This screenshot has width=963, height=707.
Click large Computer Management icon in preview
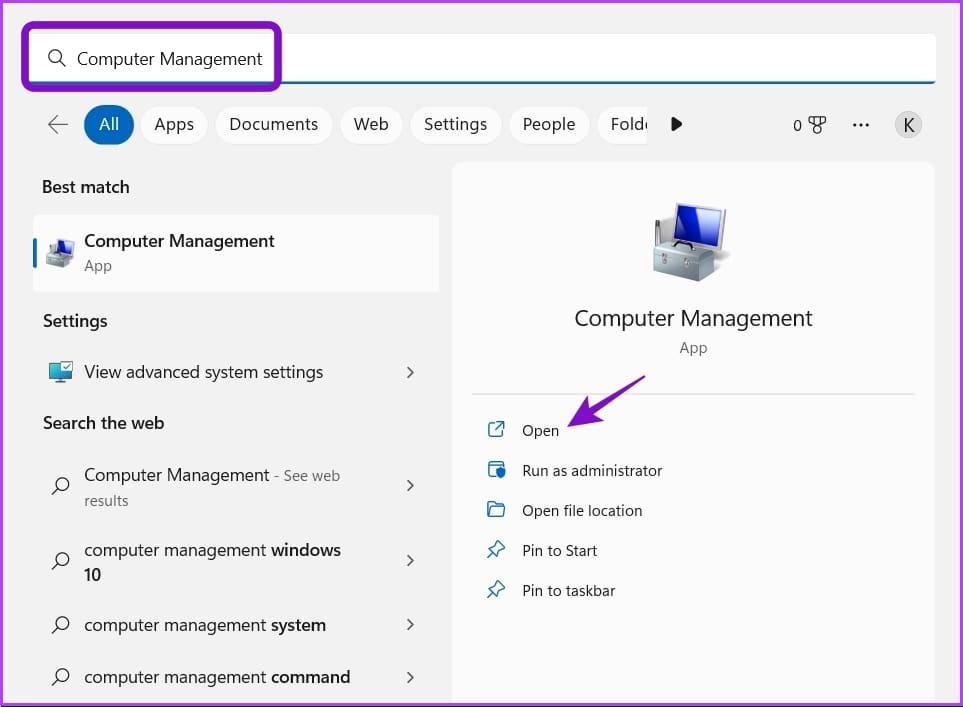pos(689,242)
